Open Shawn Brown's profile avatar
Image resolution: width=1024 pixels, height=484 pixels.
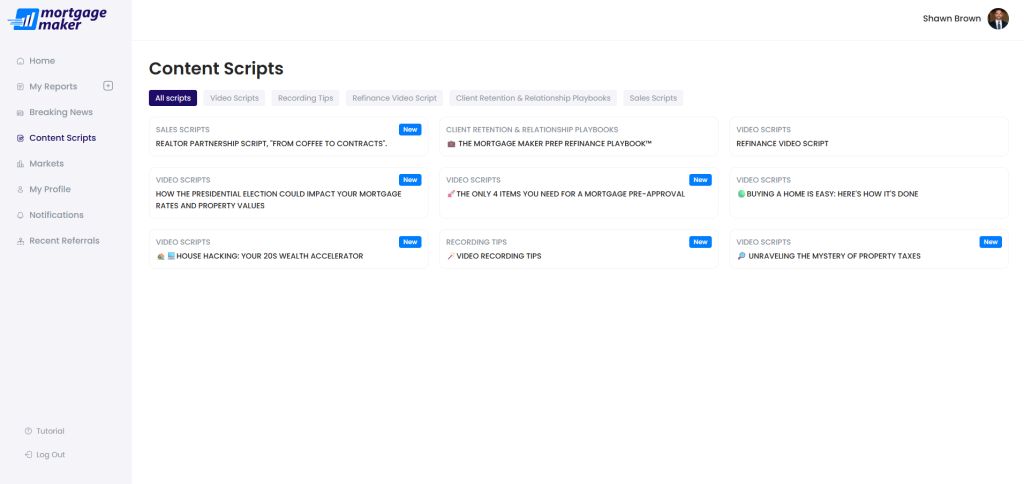[x=997, y=19]
